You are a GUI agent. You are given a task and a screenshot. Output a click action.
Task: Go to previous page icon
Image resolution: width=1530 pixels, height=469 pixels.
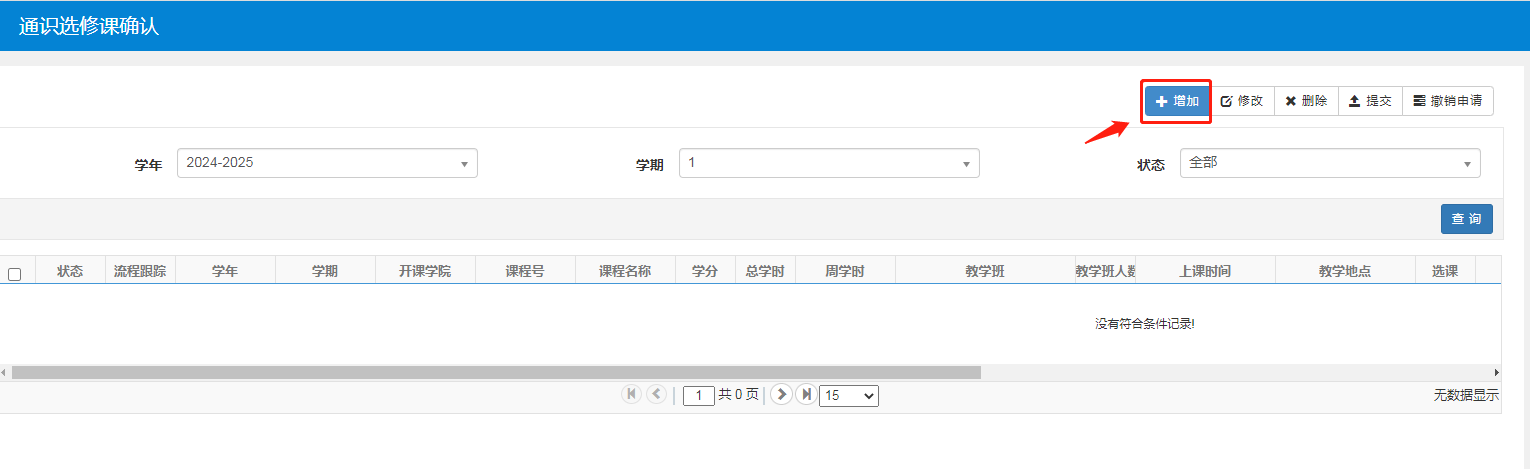coord(656,394)
